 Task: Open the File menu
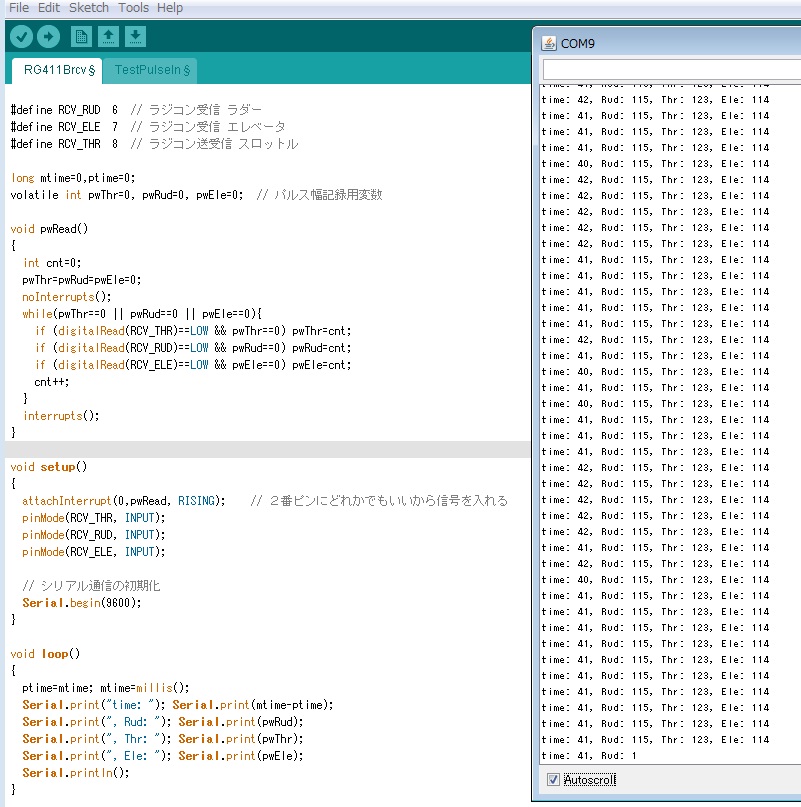pyautogui.click(x=19, y=8)
